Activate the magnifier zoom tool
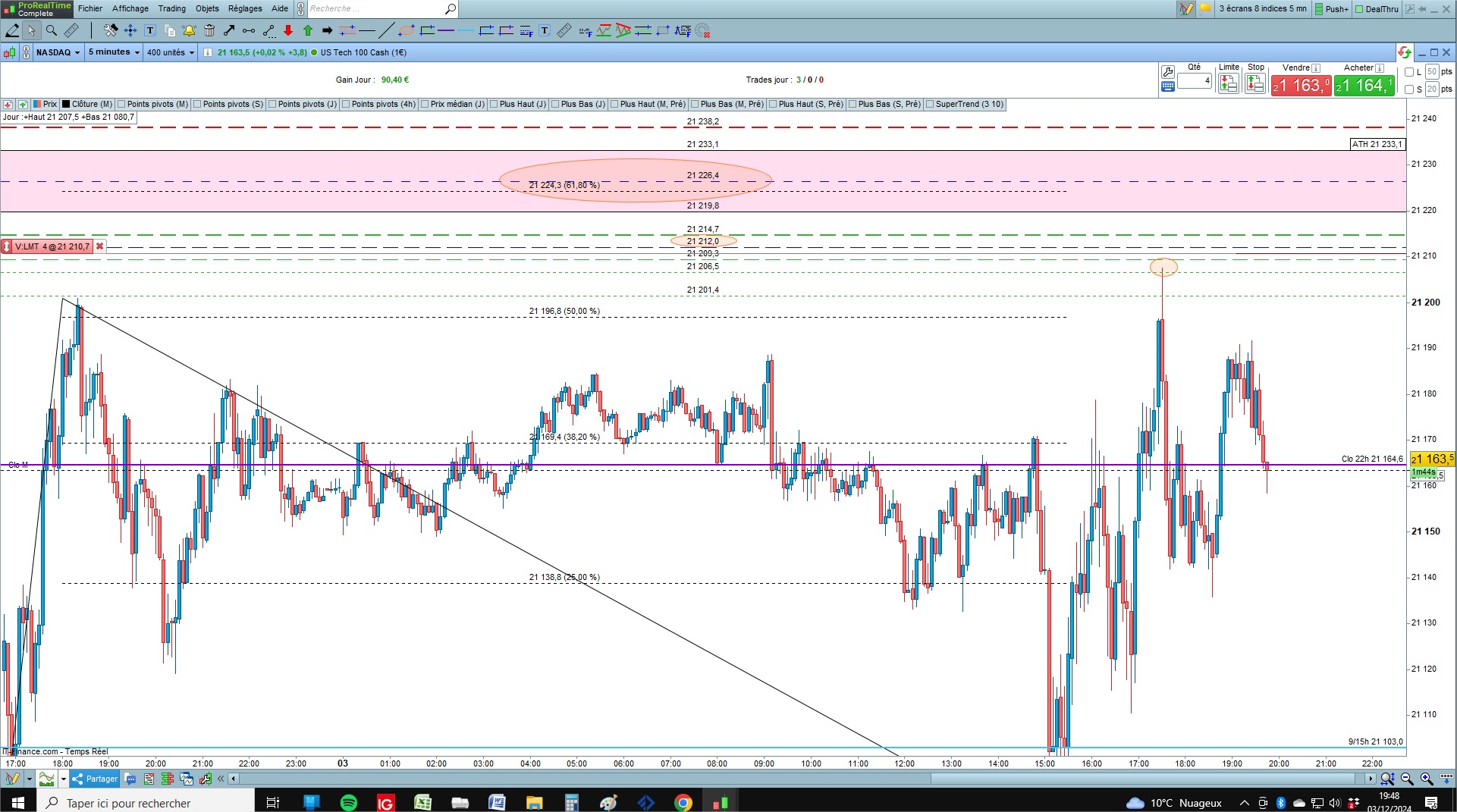 [51, 30]
